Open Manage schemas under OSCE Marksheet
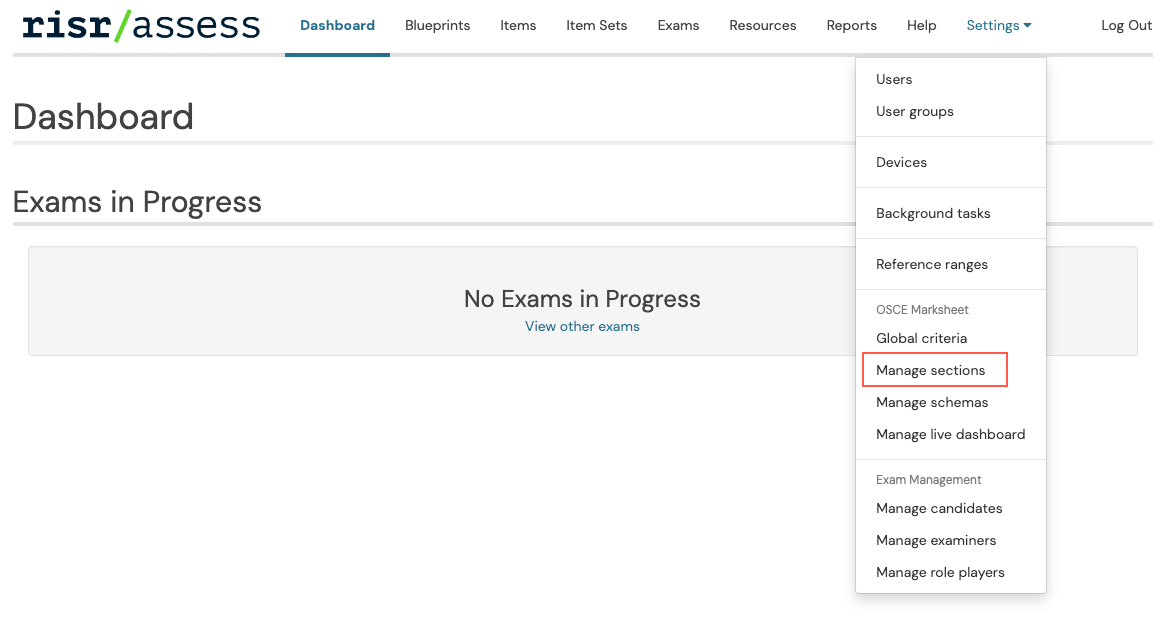 click(x=931, y=401)
